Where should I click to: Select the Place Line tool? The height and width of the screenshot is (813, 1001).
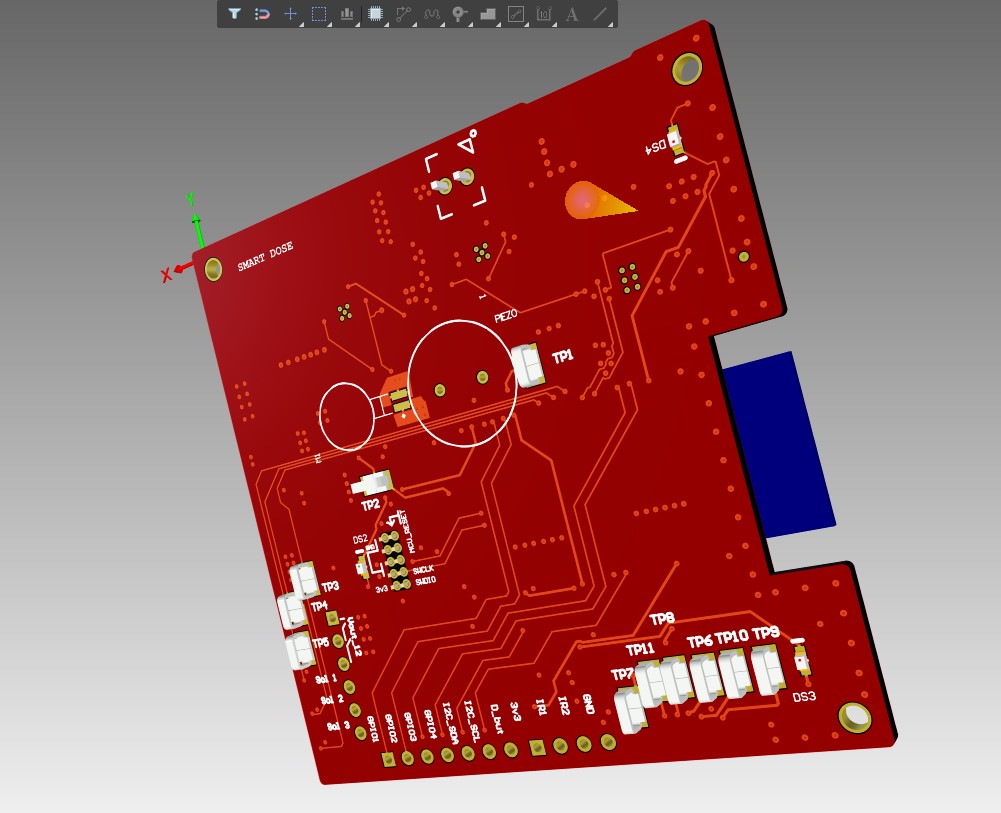click(x=600, y=13)
